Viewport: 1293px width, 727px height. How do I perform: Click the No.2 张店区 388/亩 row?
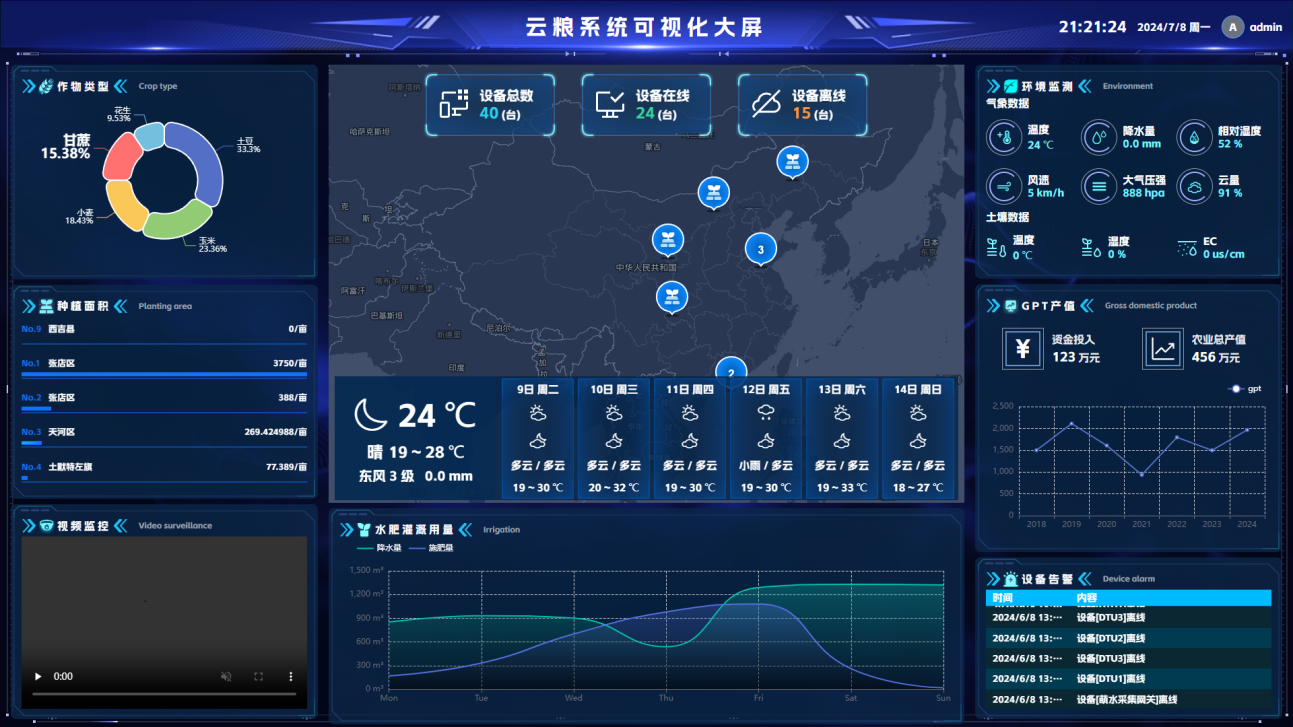point(164,401)
